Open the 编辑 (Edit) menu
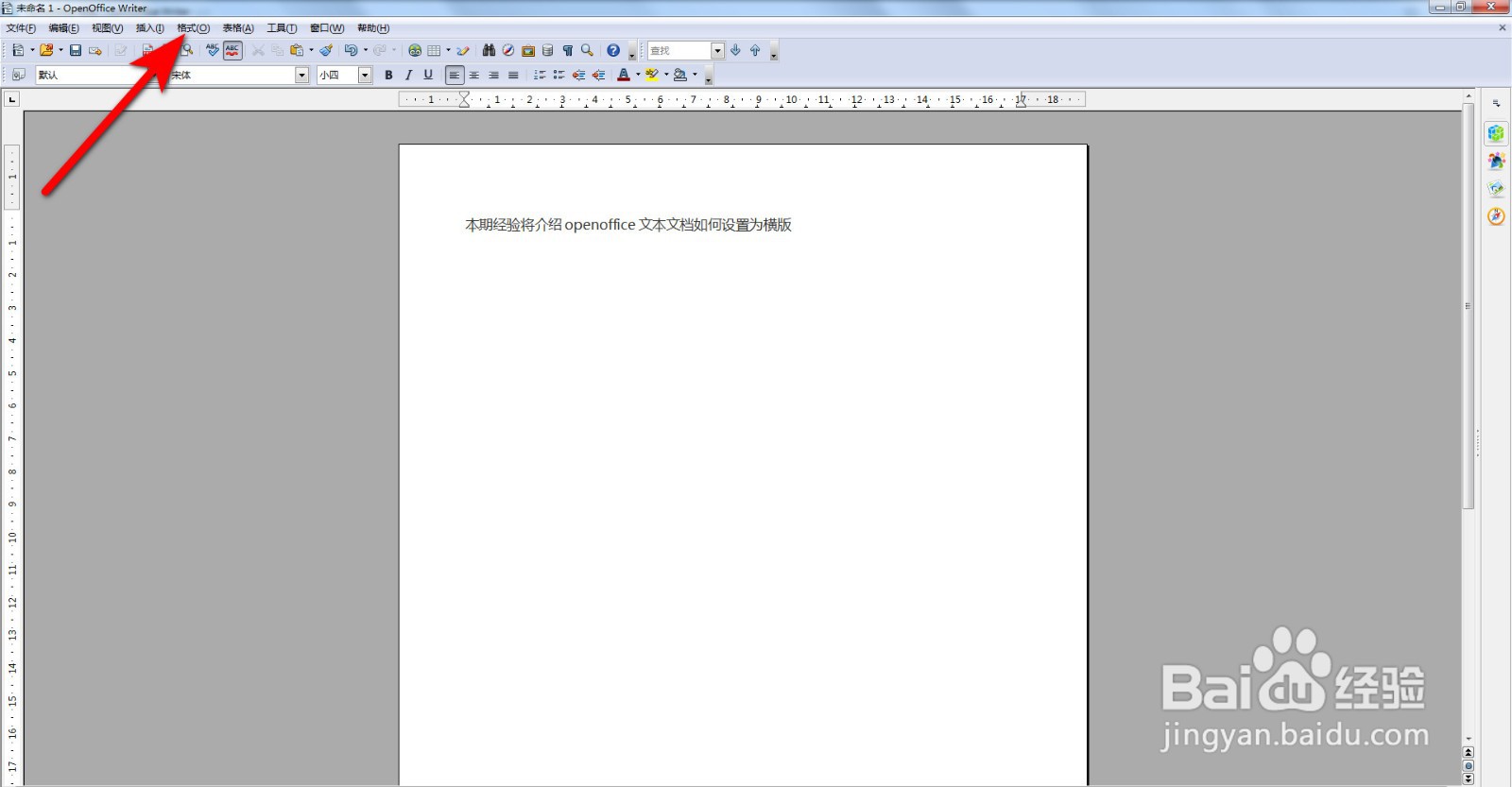Viewport: 1512px width, 787px height. tap(64, 28)
